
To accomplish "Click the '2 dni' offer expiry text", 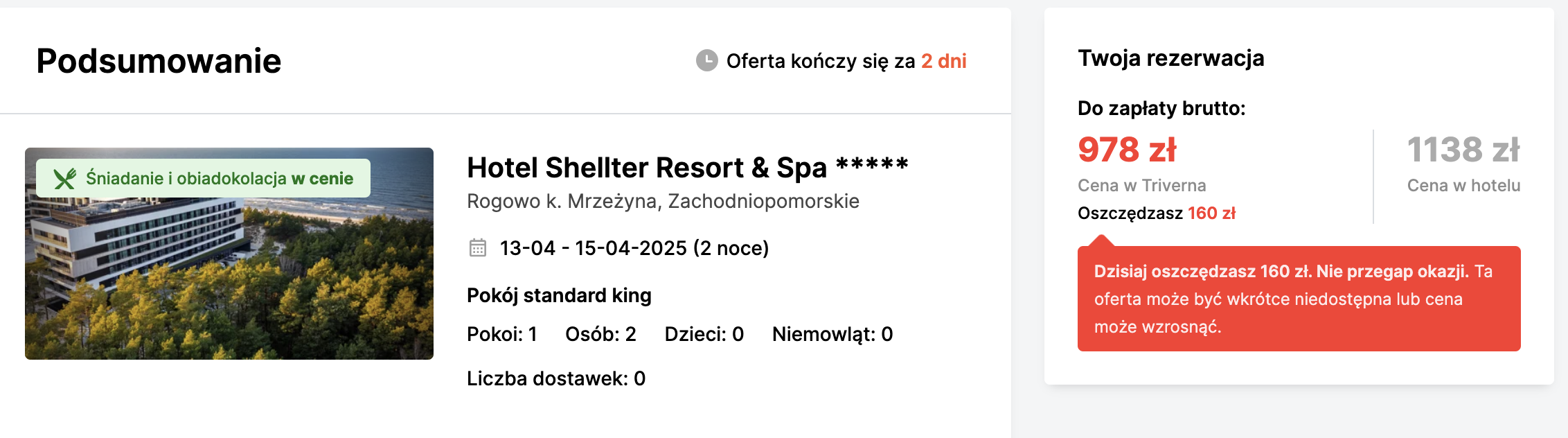I will (x=944, y=61).
